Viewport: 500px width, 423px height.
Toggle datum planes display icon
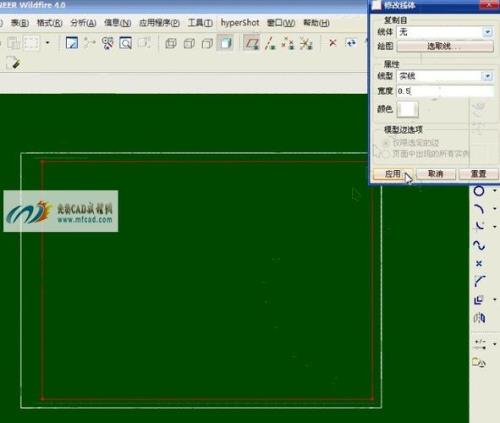(x=252, y=43)
